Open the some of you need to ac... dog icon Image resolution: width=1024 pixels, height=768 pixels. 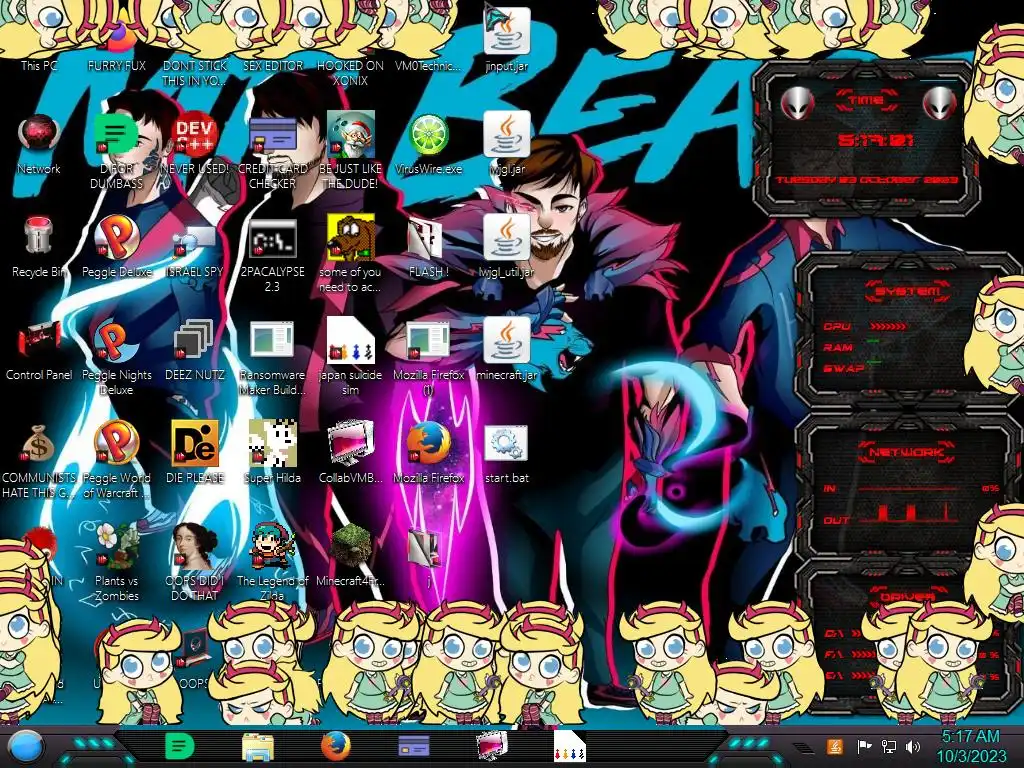click(350, 255)
